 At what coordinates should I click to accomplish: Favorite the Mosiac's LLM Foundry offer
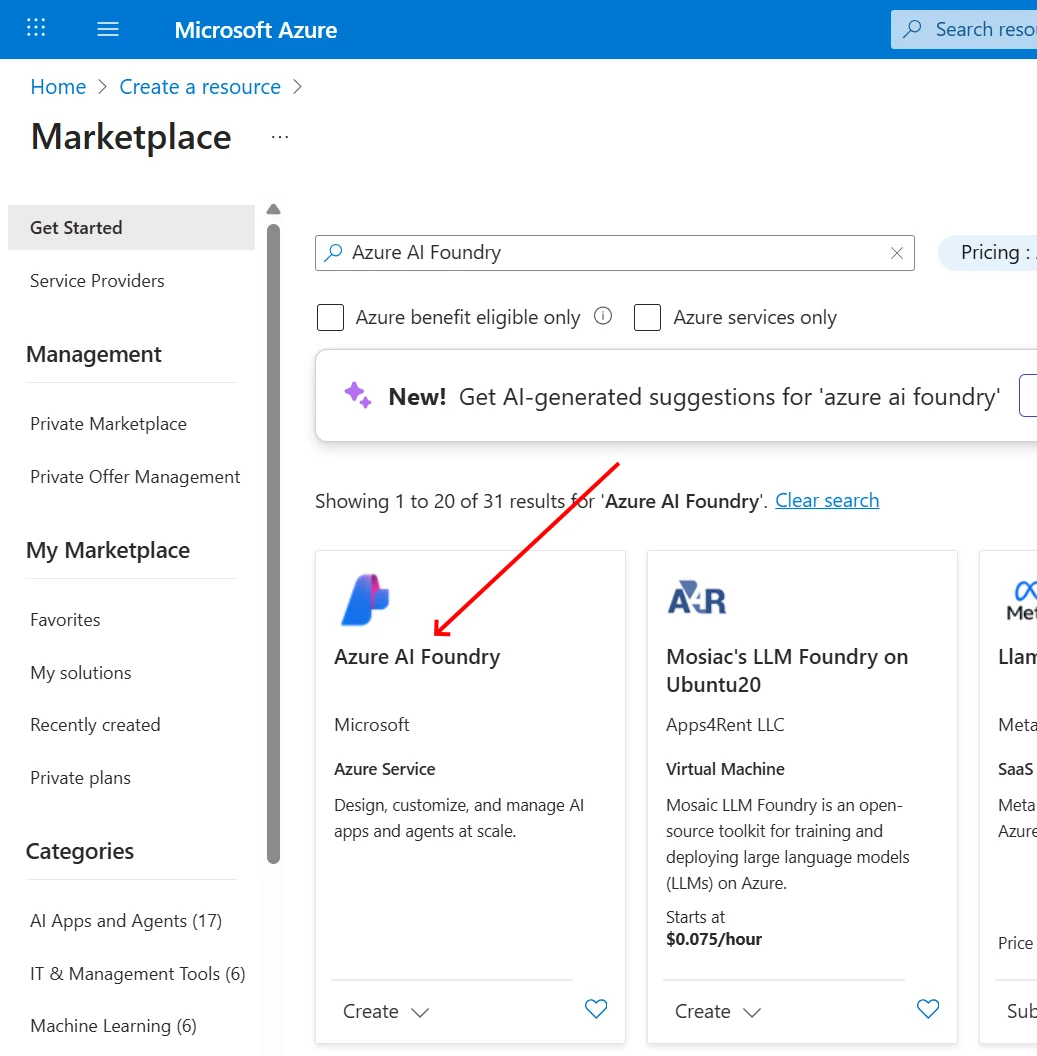928,1009
